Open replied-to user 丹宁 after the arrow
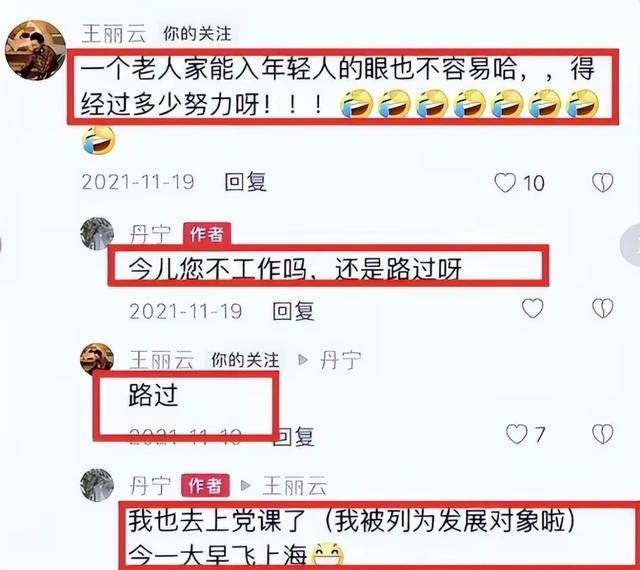This screenshot has width=640, height=570. tap(340, 360)
